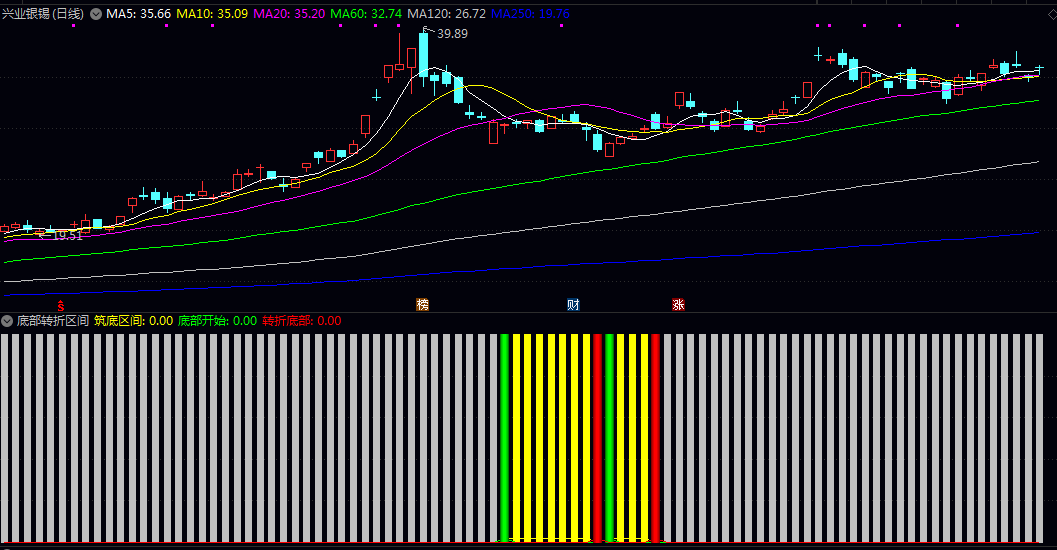Click the 底部转折区间 indicator name

pos(53,321)
